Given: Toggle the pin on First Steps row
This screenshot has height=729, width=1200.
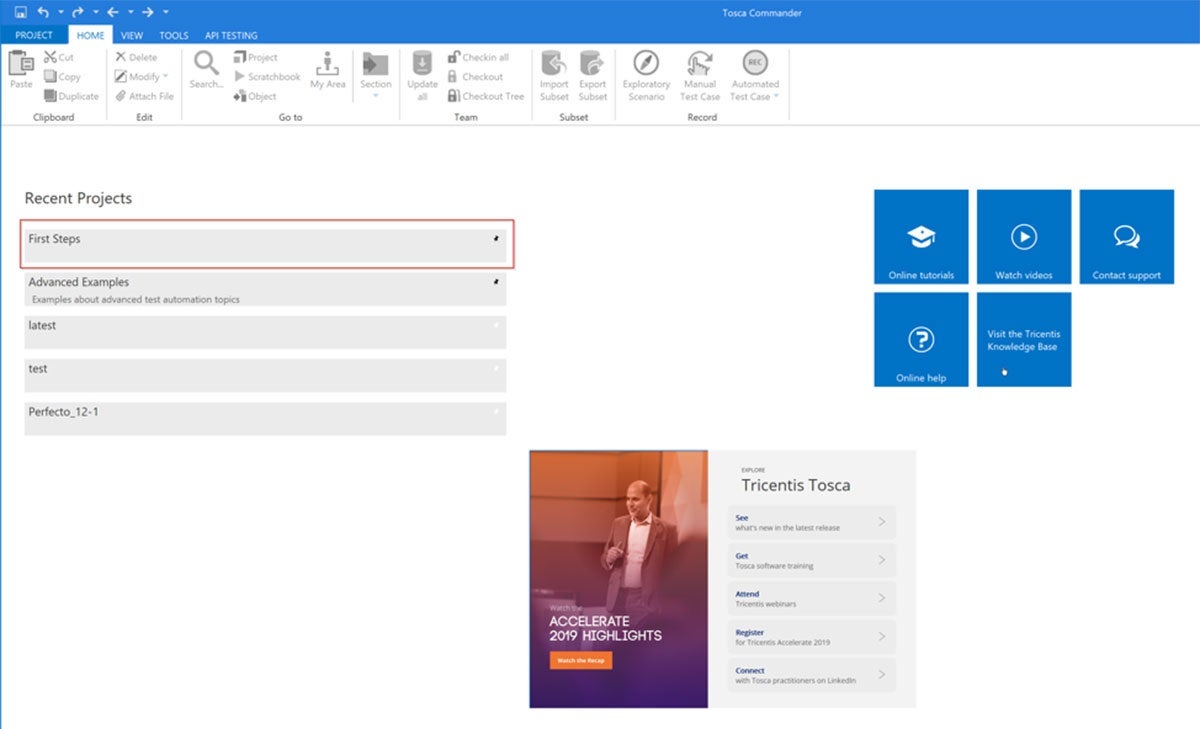Looking at the screenshot, I should tap(496, 239).
